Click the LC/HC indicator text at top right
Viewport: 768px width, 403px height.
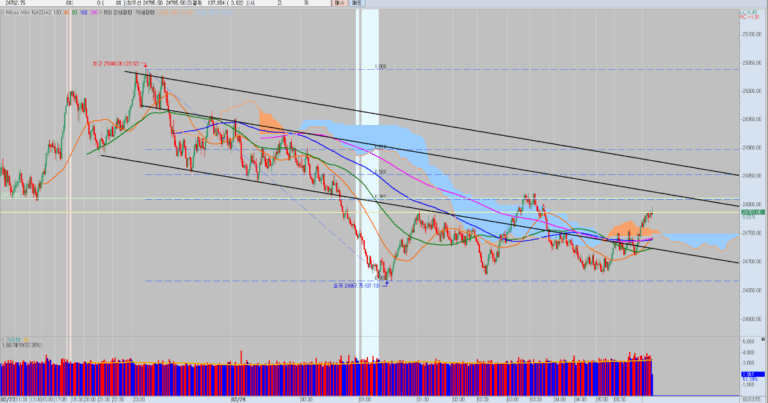click(x=750, y=14)
